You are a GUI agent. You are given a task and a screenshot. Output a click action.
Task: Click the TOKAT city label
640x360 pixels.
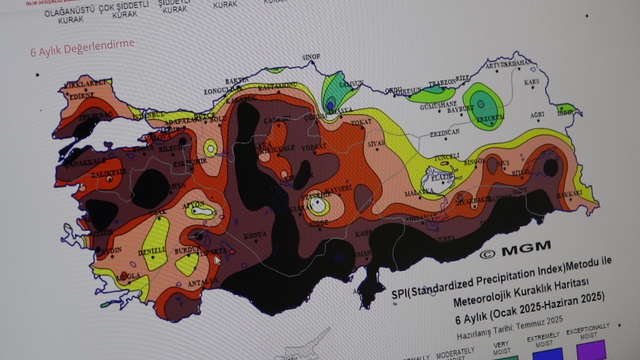click(x=361, y=122)
